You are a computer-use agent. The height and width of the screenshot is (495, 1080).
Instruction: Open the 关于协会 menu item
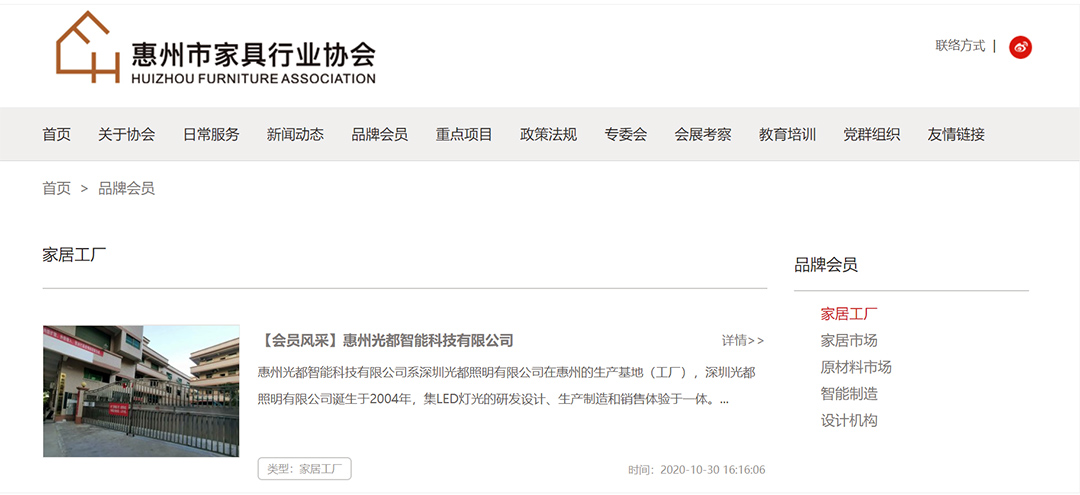click(126, 135)
